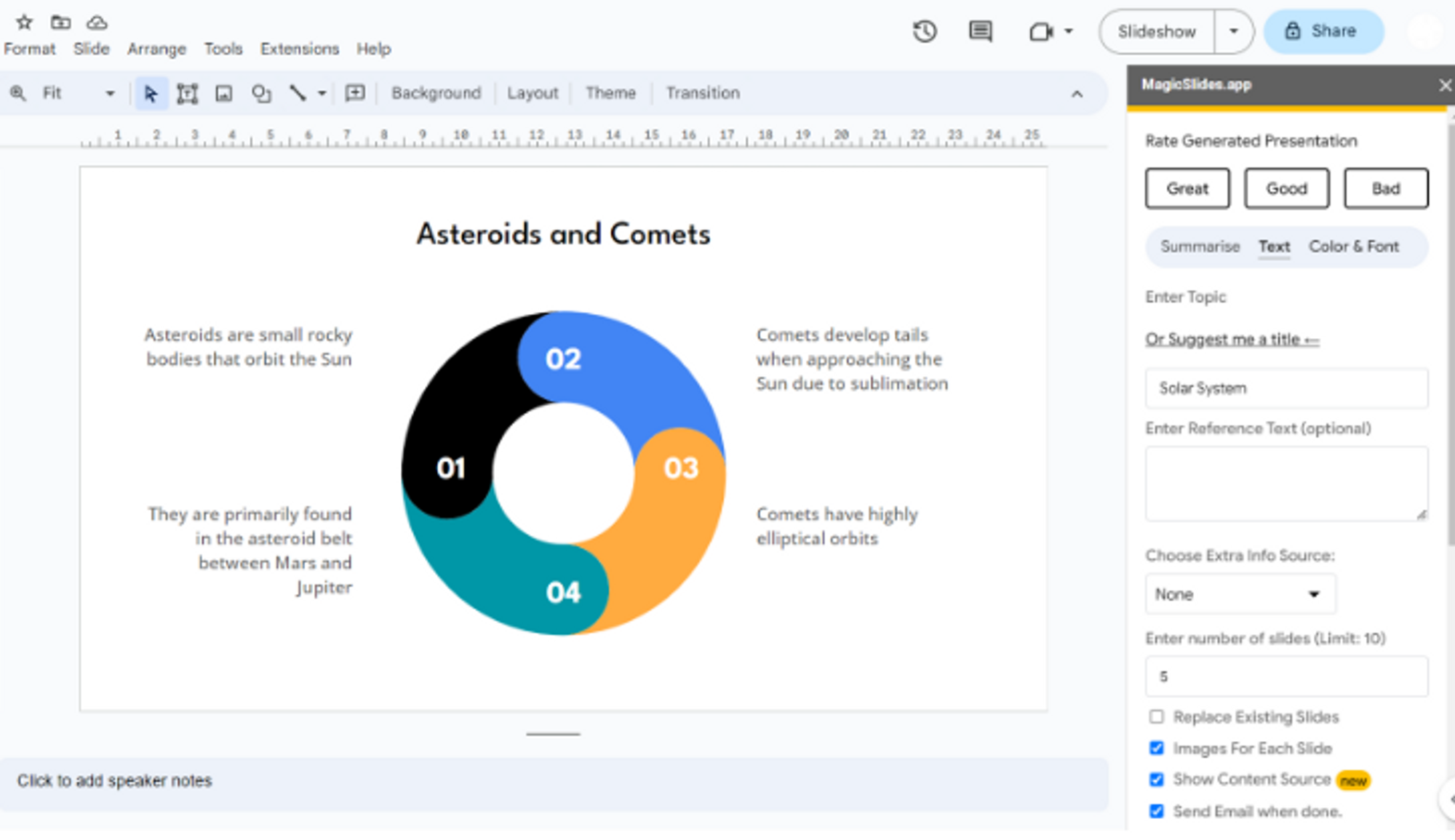Click the add comment toolbar icon
The height and width of the screenshot is (840, 1455).
pyautogui.click(x=354, y=93)
